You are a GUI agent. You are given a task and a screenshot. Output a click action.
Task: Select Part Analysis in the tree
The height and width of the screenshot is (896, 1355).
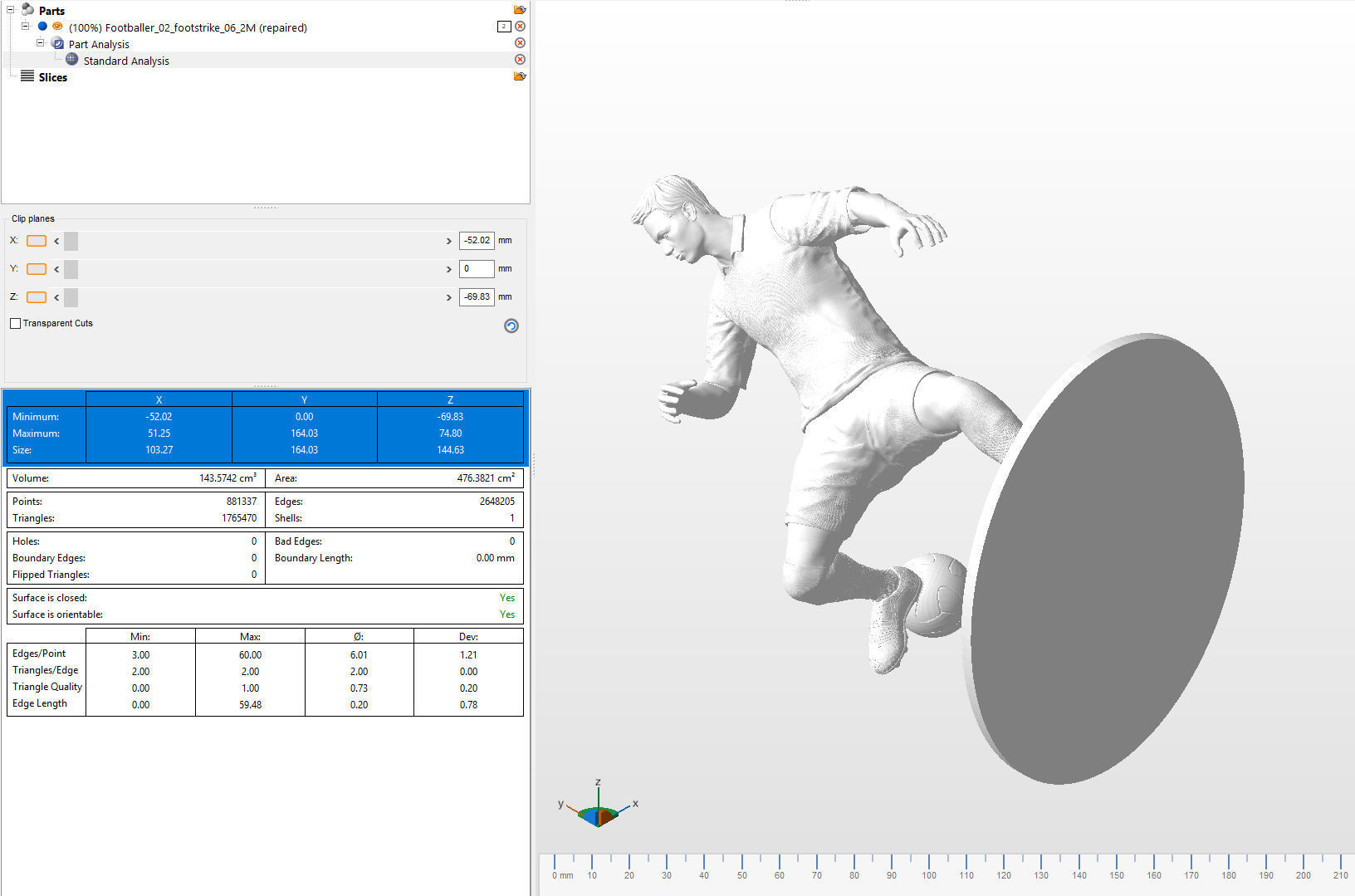click(x=99, y=44)
